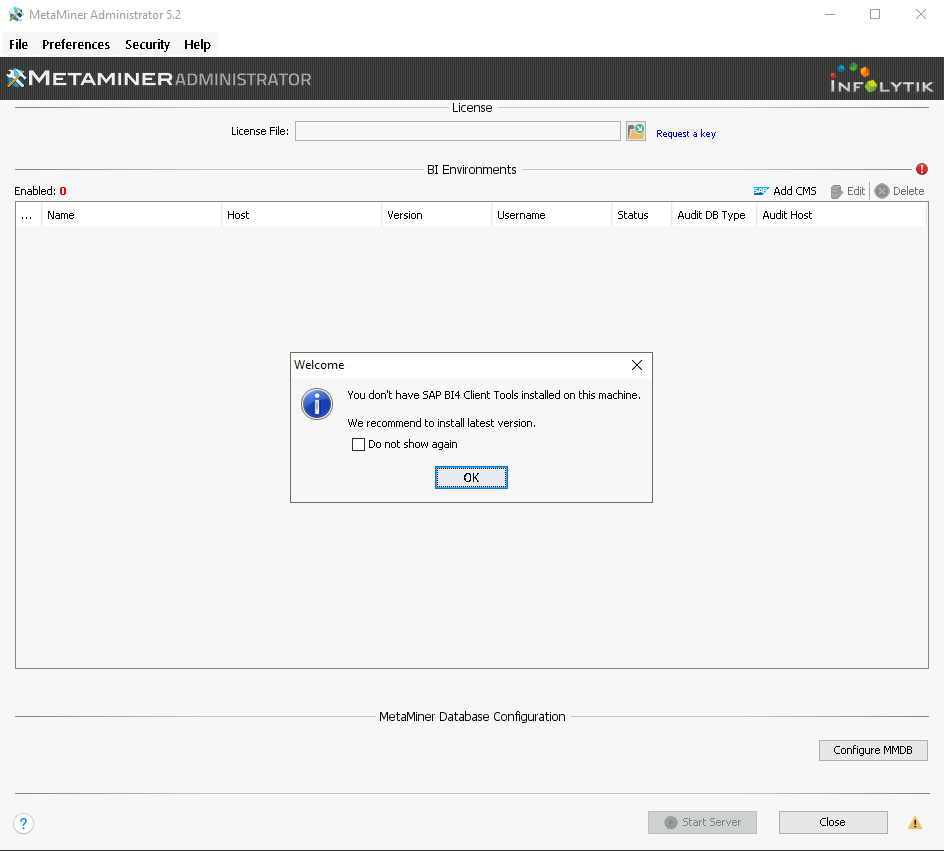Click the MetaMiner Database Configuration heading

pos(472,717)
